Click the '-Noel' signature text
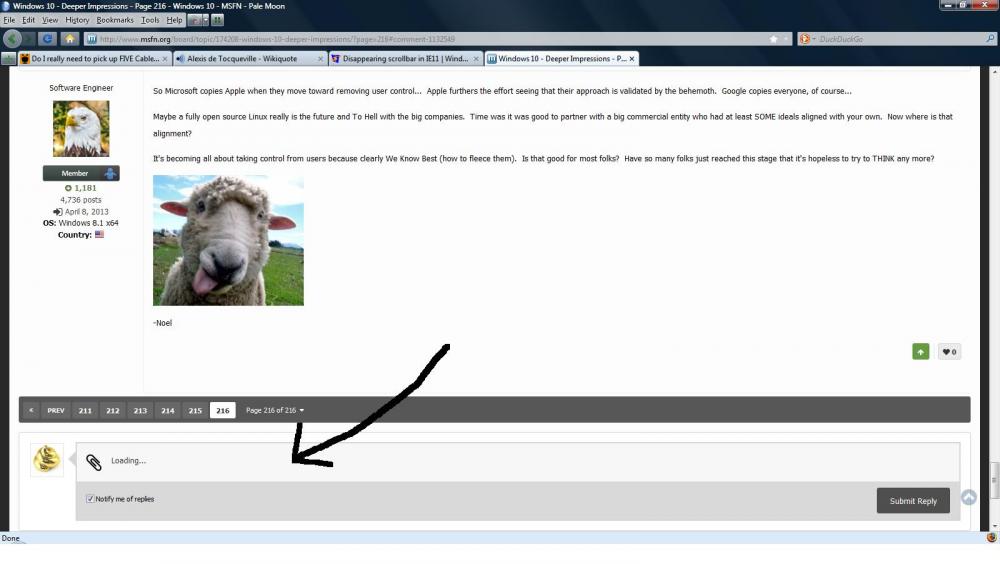The image size is (1000, 564). 163,323
